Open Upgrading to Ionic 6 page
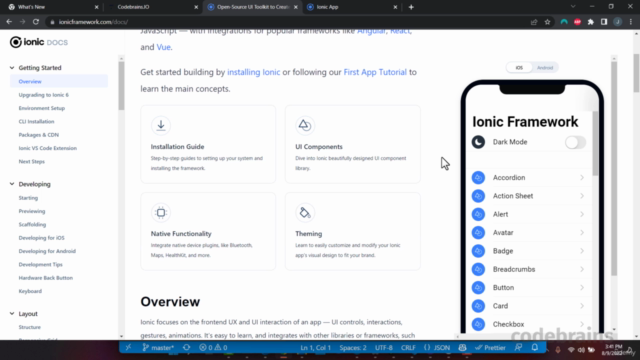Viewport: 640px width, 360px height. pyautogui.click(x=44, y=95)
